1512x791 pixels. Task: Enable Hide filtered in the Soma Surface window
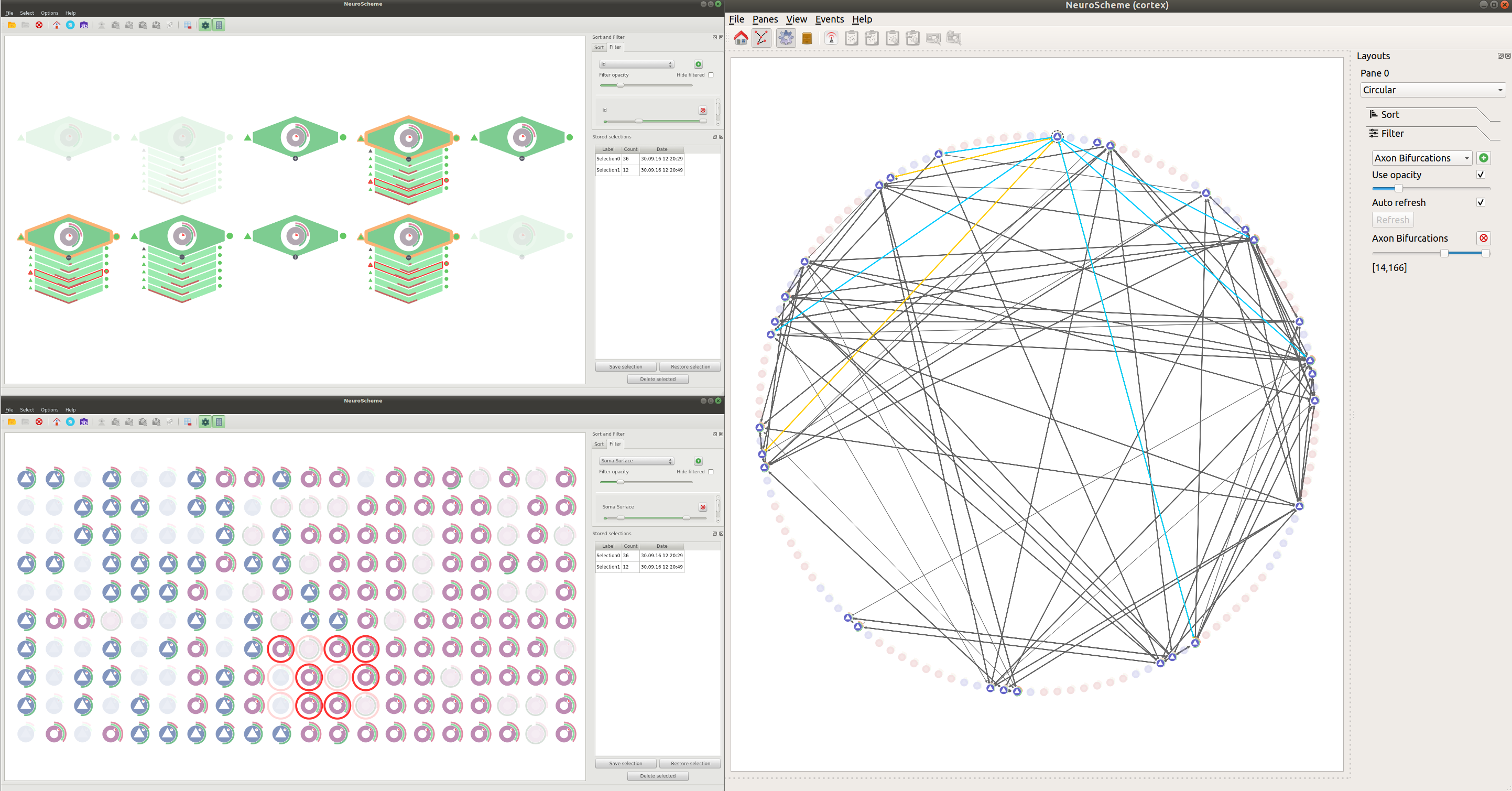pyautogui.click(x=711, y=472)
